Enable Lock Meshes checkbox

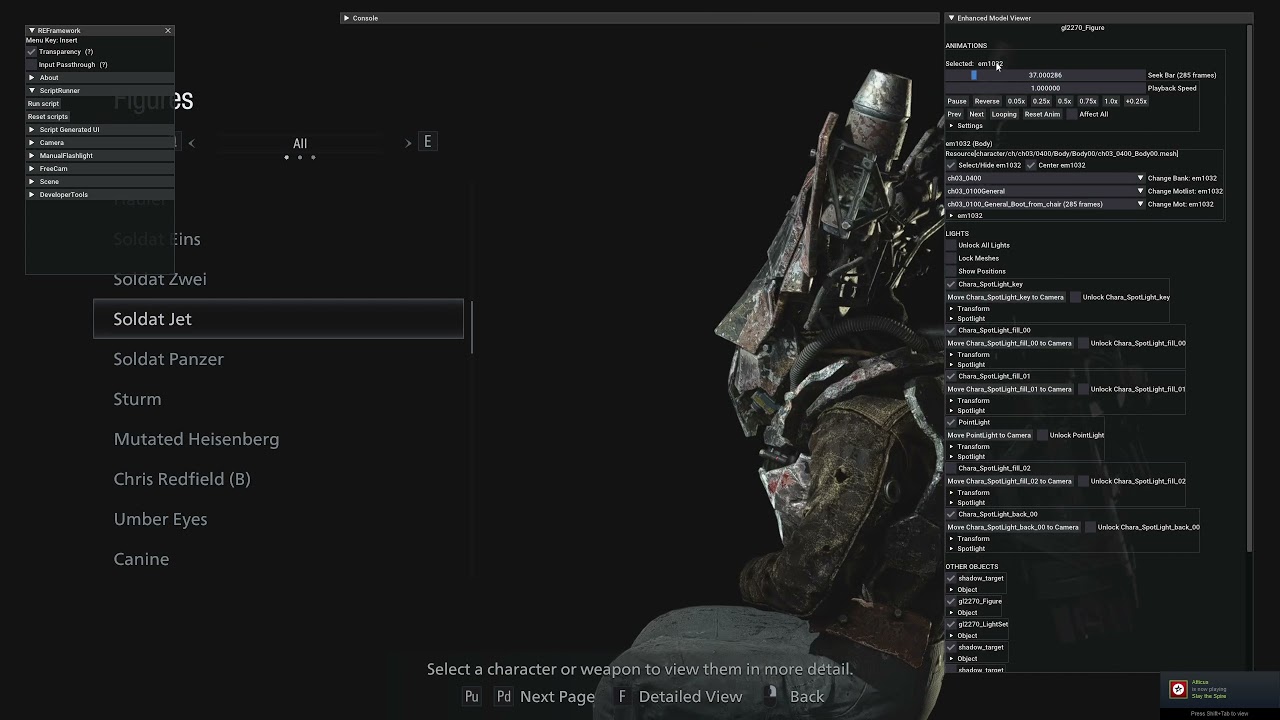coord(951,258)
